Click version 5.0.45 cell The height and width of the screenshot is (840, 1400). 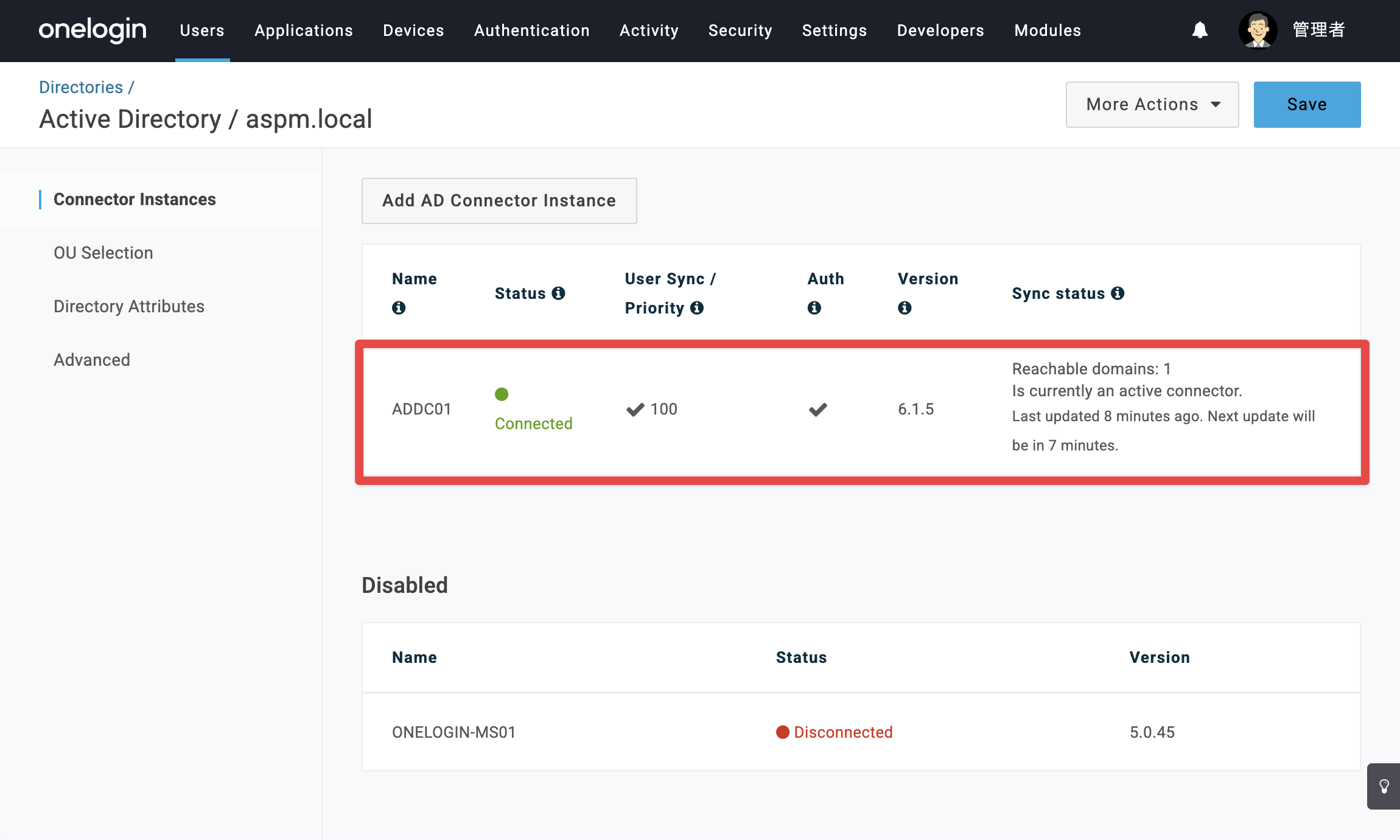[1152, 732]
